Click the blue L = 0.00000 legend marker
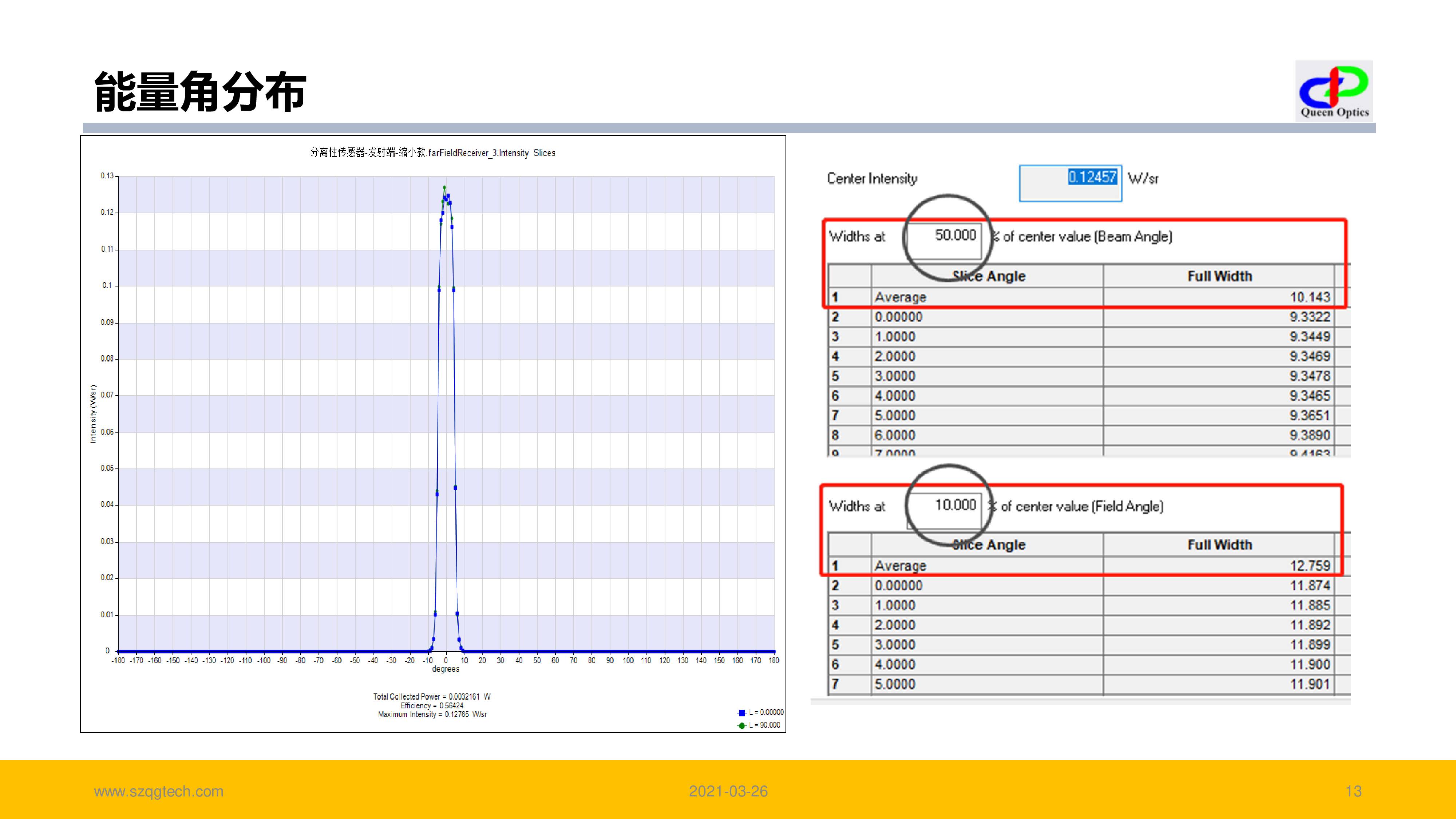Image resolution: width=1456 pixels, height=819 pixels. pos(741,713)
